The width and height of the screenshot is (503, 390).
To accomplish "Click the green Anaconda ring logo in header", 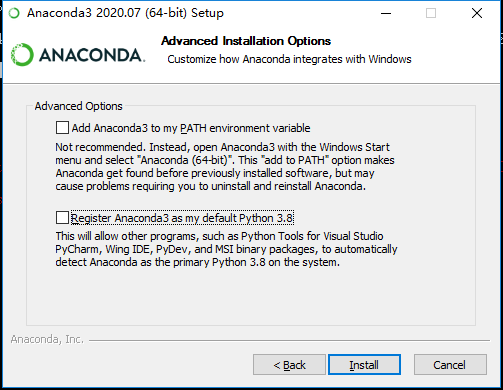I will [22, 54].
